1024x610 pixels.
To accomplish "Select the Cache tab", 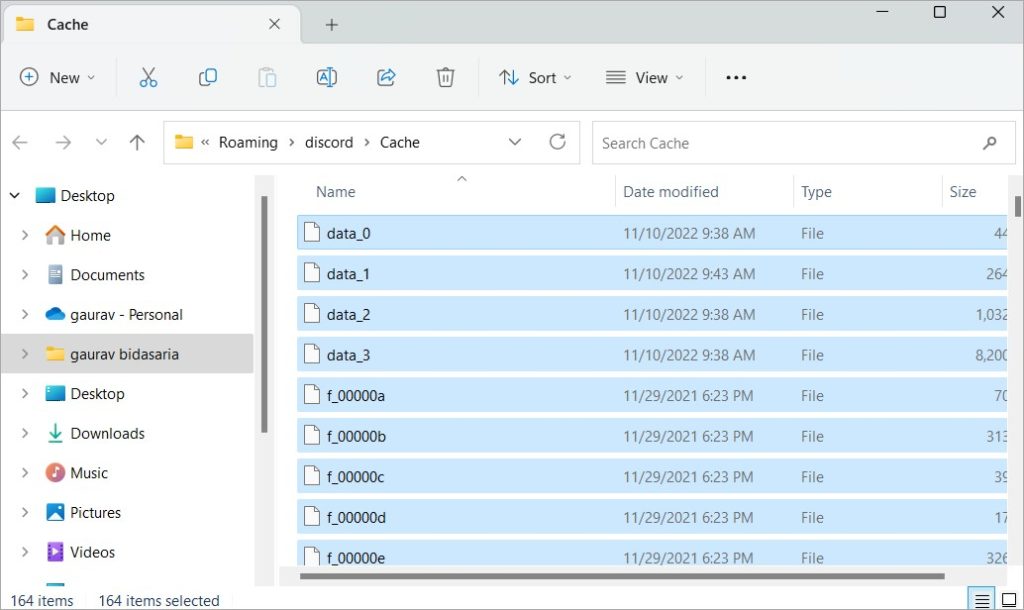I will coord(152,24).
